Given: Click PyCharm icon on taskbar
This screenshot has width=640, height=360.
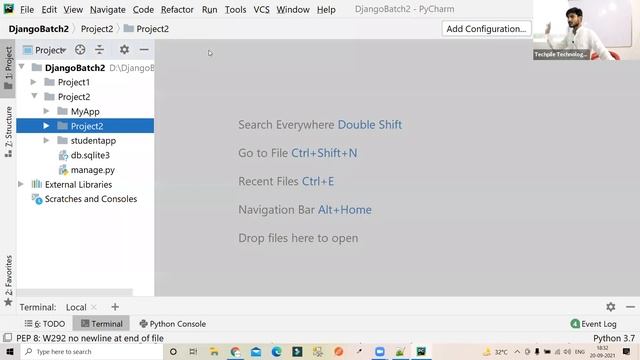Looking at the screenshot, I should tap(421, 351).
